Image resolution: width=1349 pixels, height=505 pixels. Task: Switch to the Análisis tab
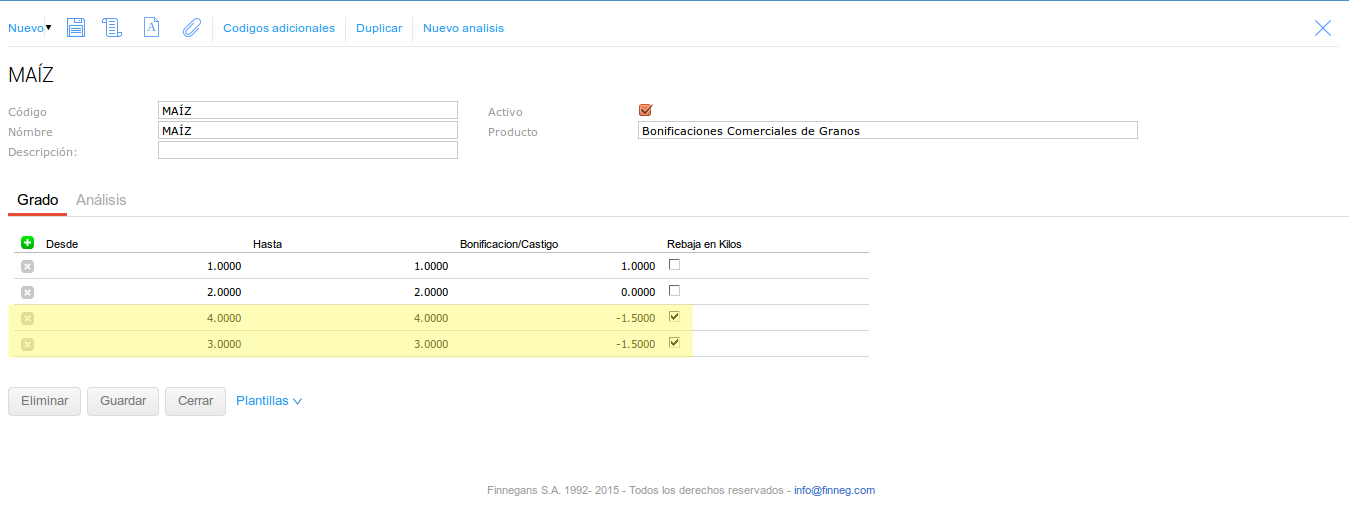[101, 200]
